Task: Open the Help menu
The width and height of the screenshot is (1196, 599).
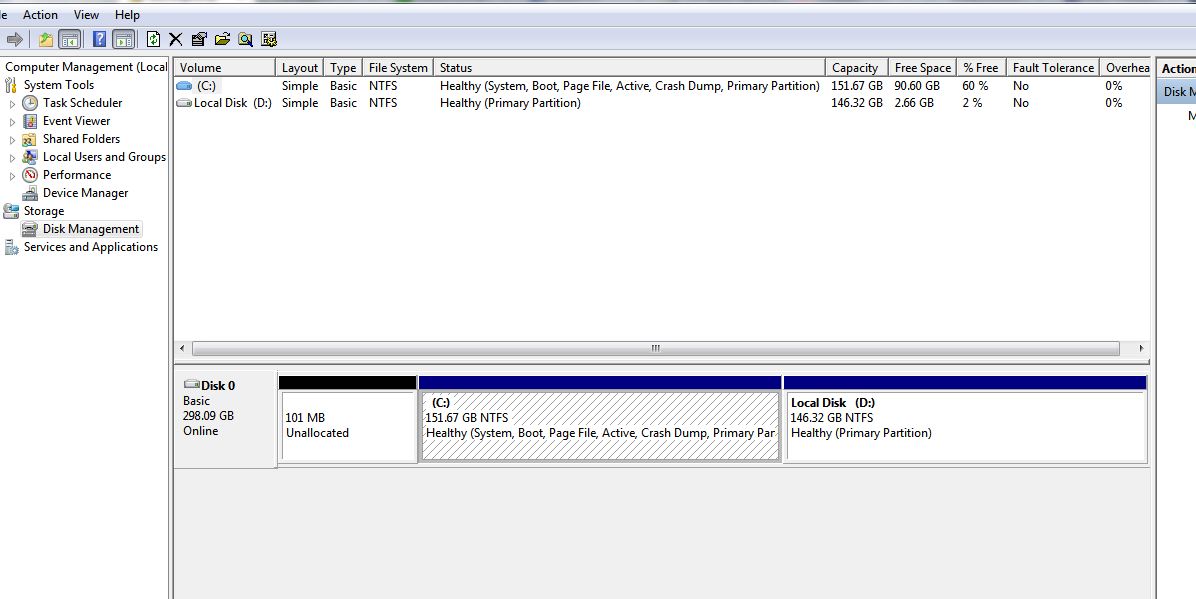Action: 127,14
